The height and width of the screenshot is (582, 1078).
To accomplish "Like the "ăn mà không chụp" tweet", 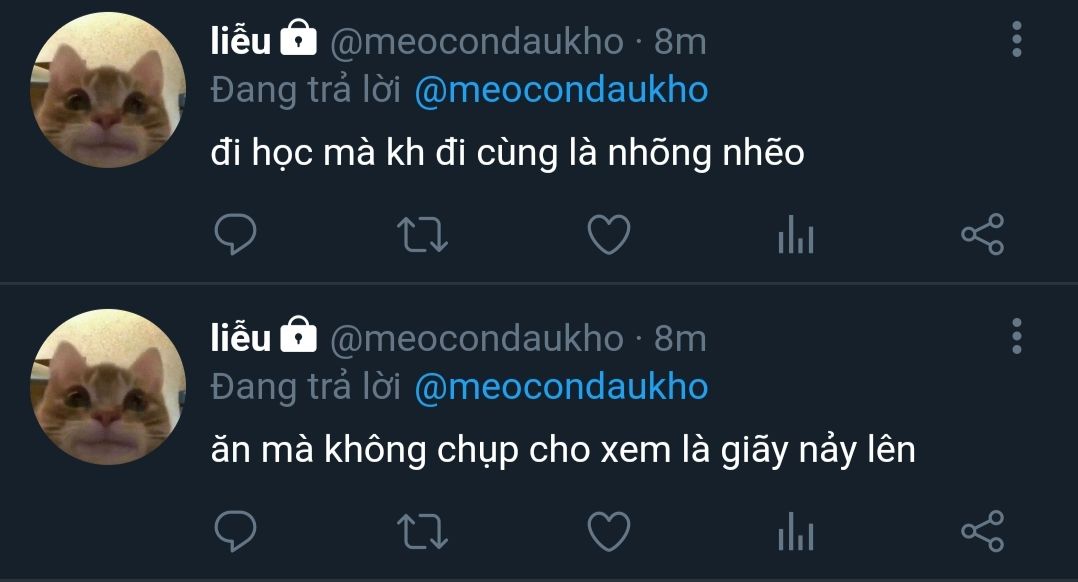I will tap(609, 531).
